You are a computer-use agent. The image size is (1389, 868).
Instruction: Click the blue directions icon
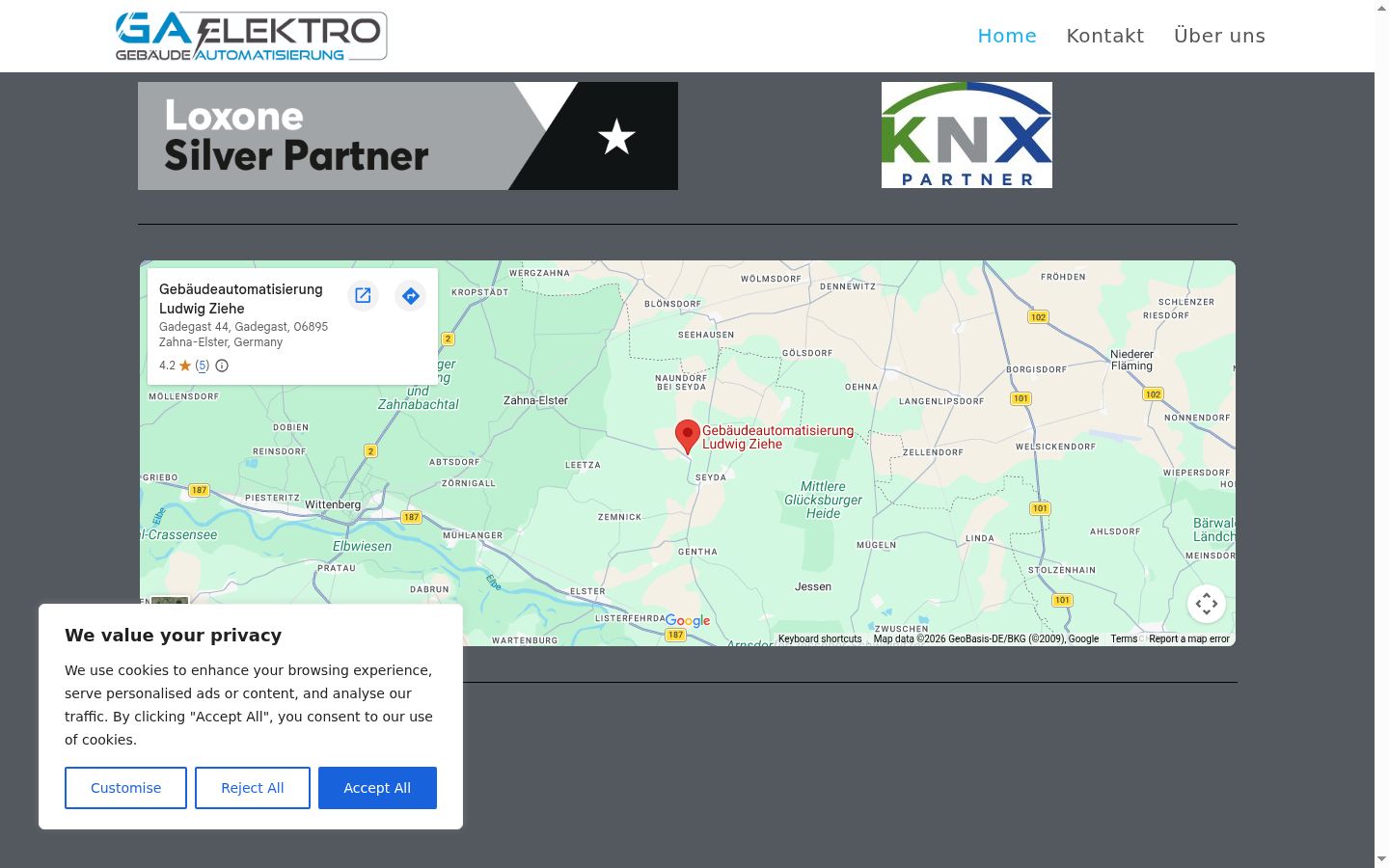tap(411, 295)
